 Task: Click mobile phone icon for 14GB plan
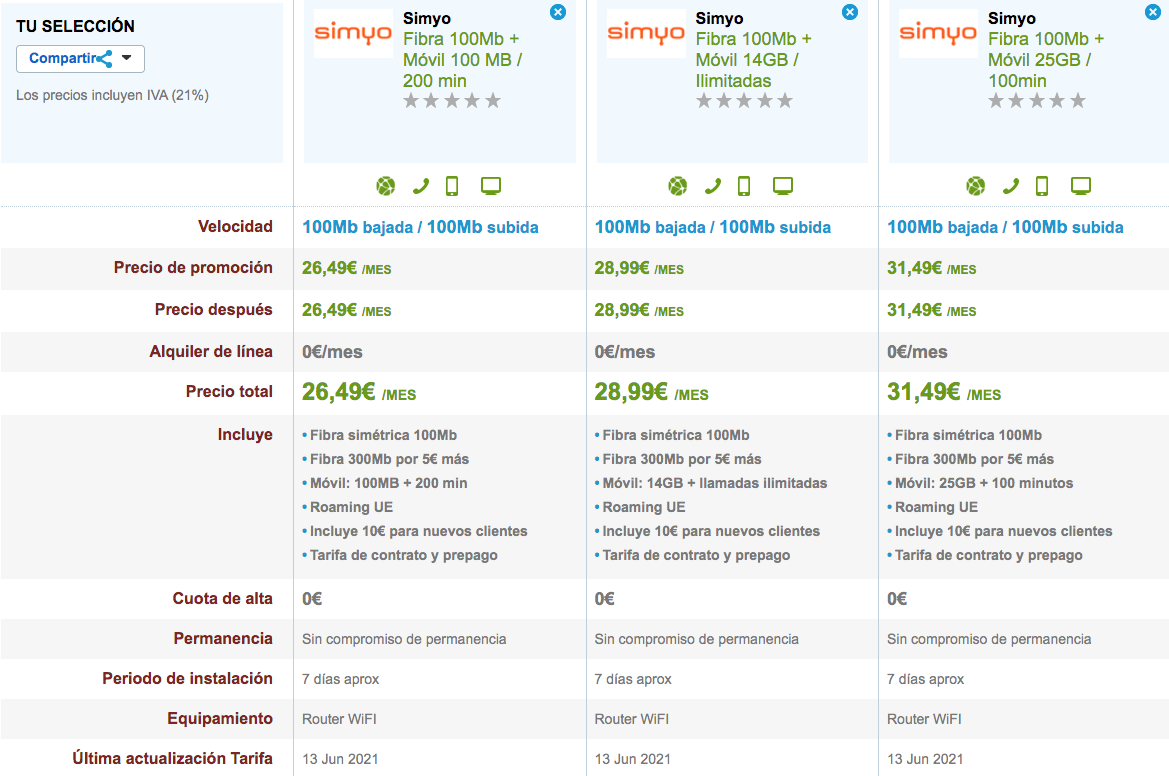pyautogui.click(x=744, y=186)
